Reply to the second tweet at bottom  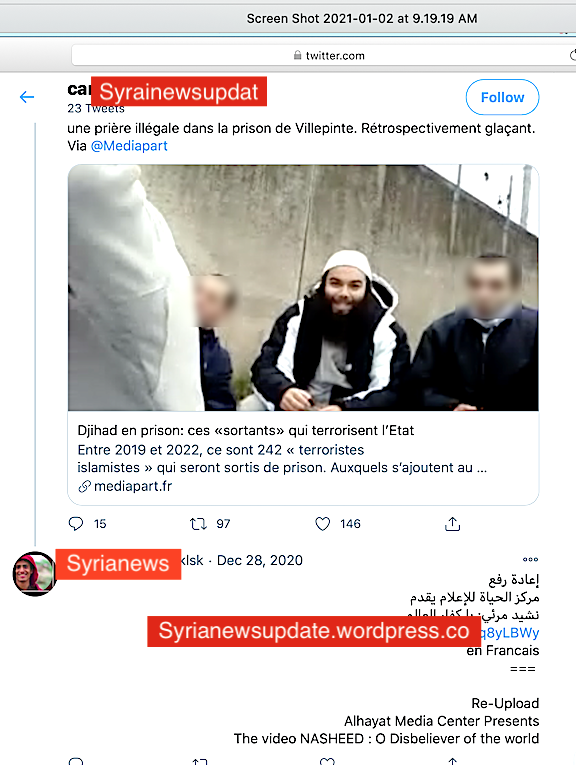point(76,761)
